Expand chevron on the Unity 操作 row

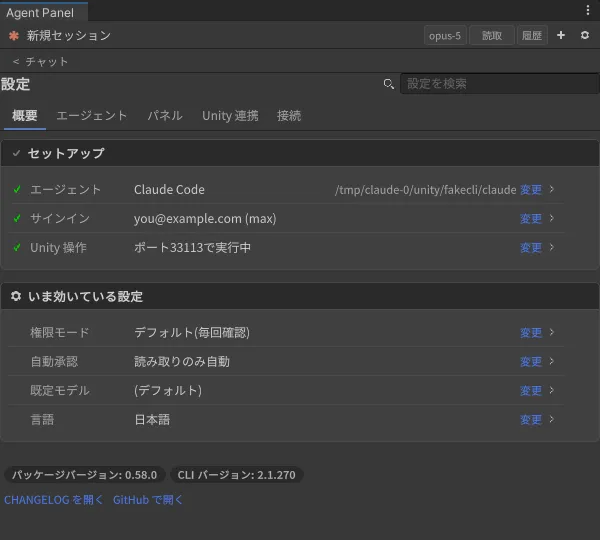coord(552,247)
